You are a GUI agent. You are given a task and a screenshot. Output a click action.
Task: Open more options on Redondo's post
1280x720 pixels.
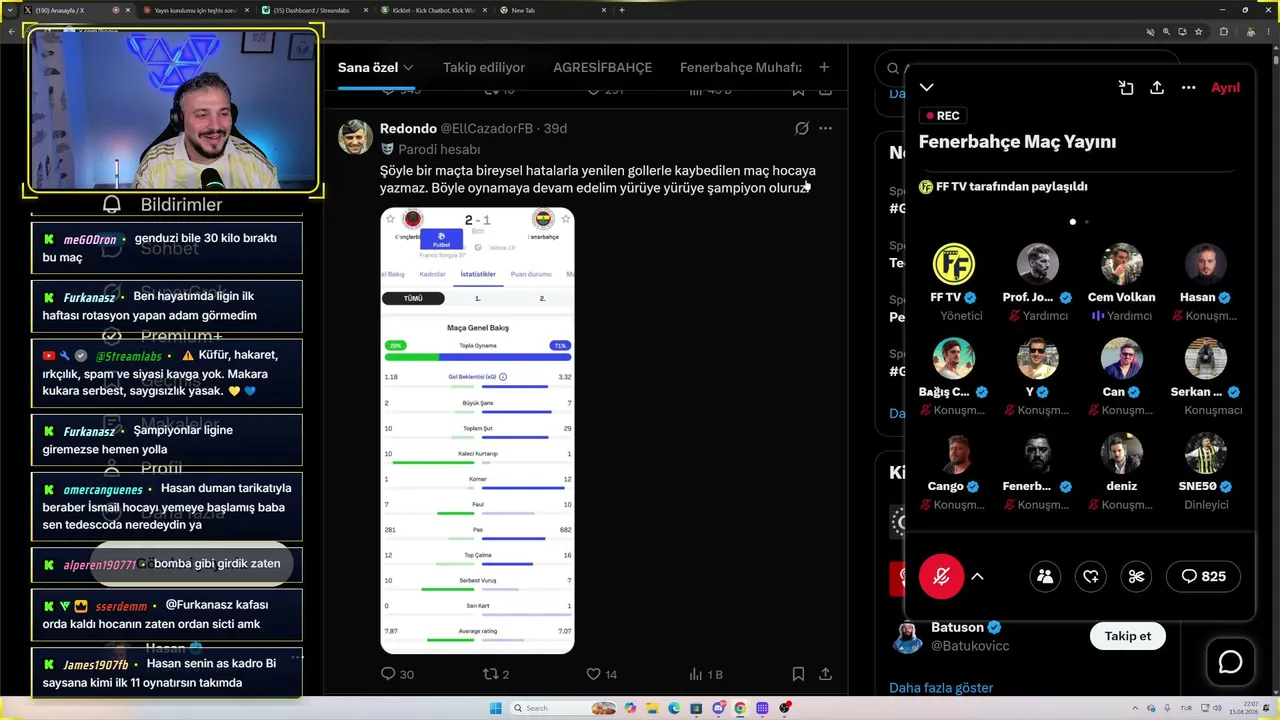pos(825,129)
